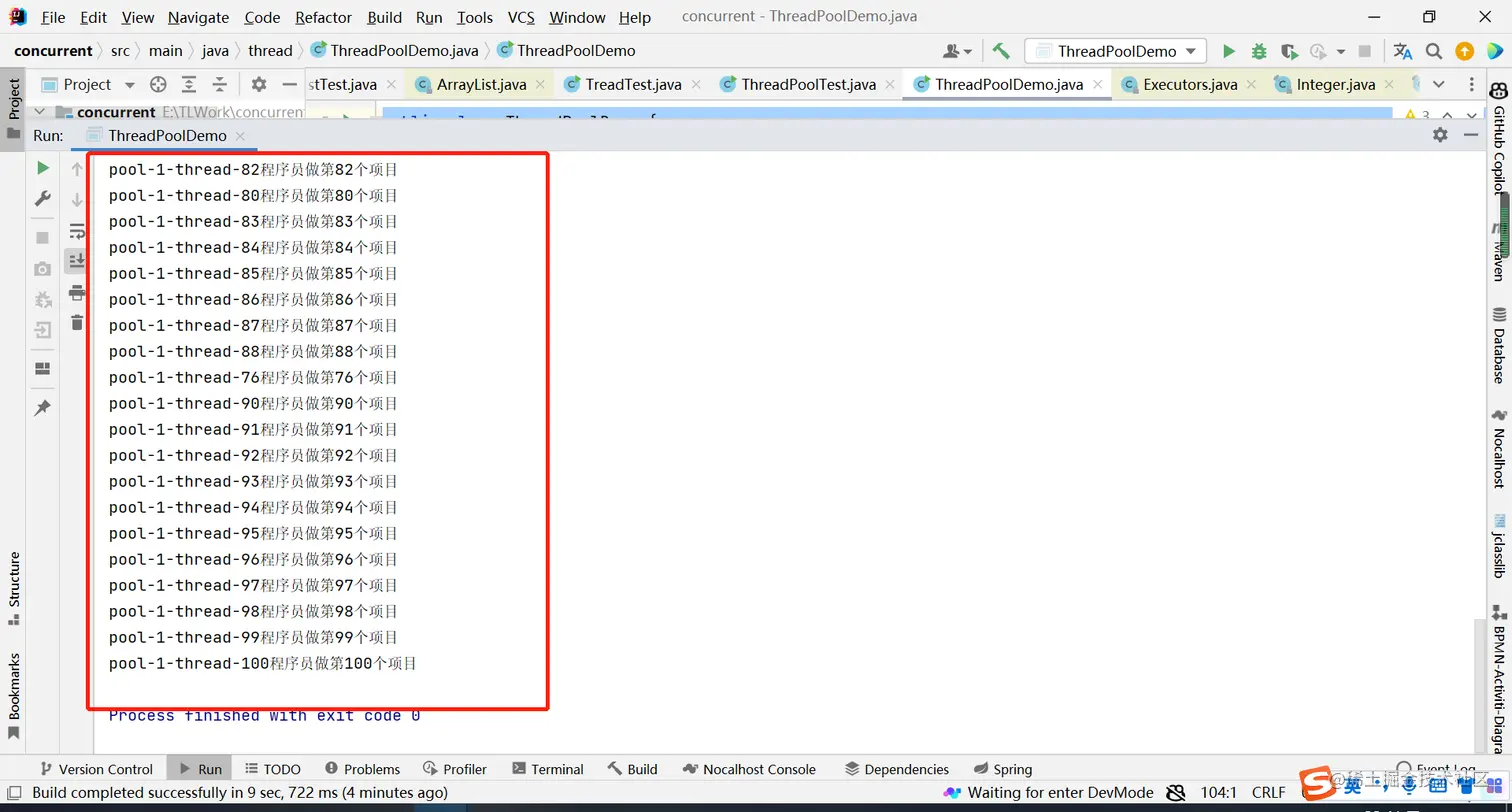This screenshot has height=812, width=1512.
Task: Debug ThreadPoolDemo with the bug icon
Action: 1259,51
